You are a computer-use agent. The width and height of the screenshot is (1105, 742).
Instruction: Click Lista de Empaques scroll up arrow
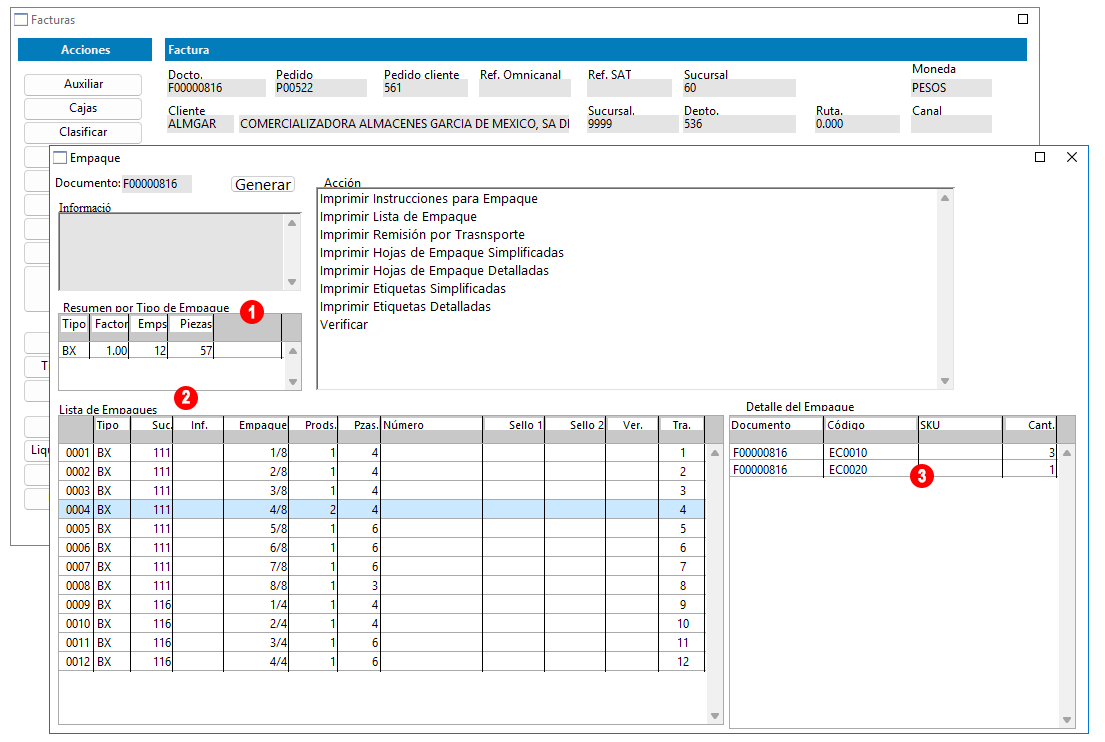coord(715,453)
